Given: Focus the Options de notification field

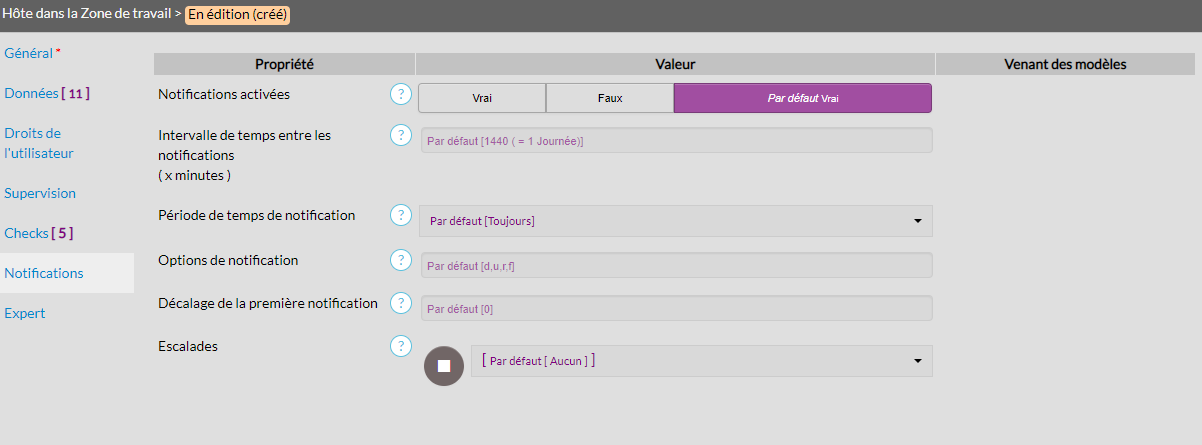Looking at the screenshot, I should click(675, 266).
